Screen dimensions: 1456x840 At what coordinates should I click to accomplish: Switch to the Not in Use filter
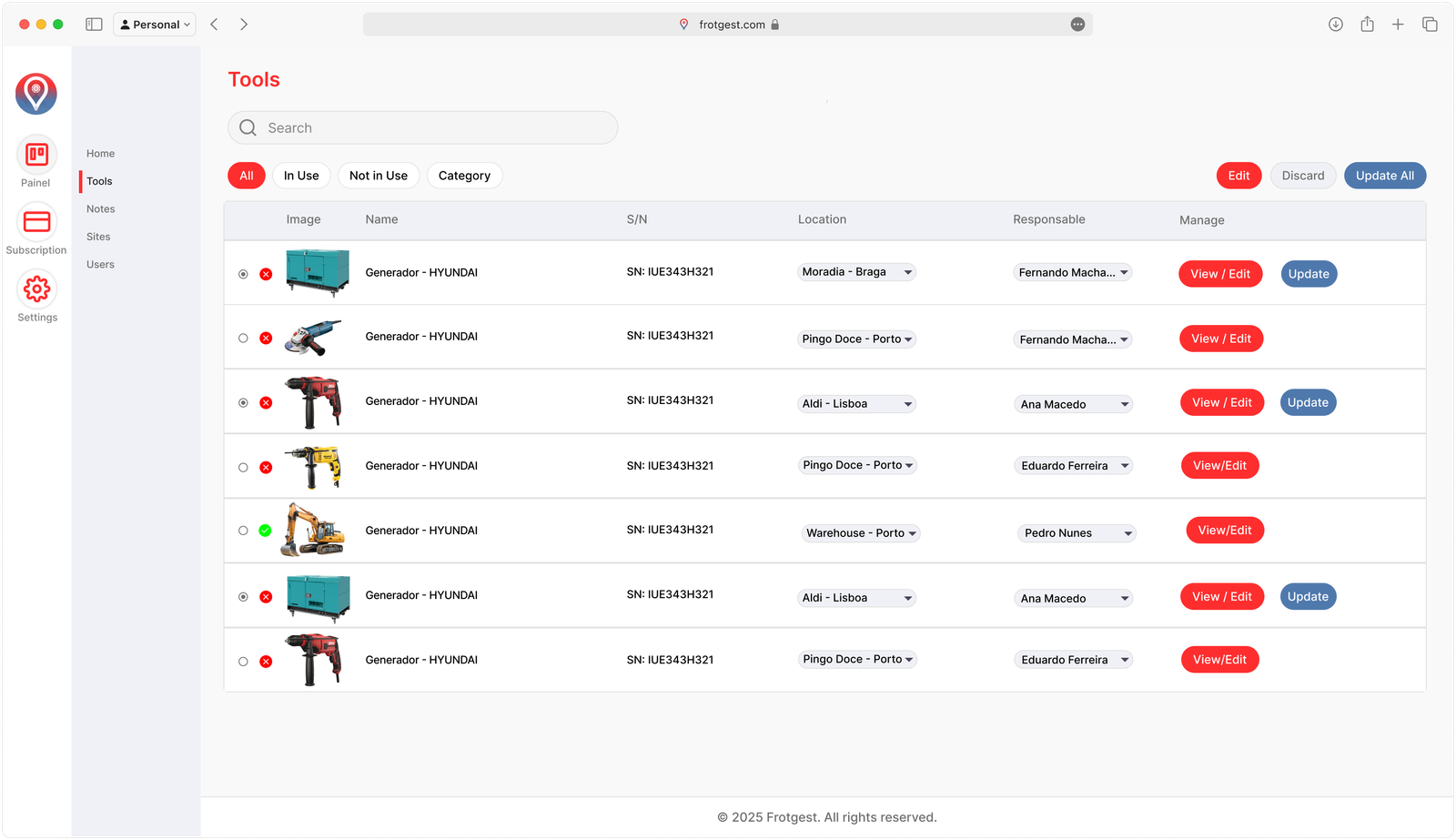379,176
